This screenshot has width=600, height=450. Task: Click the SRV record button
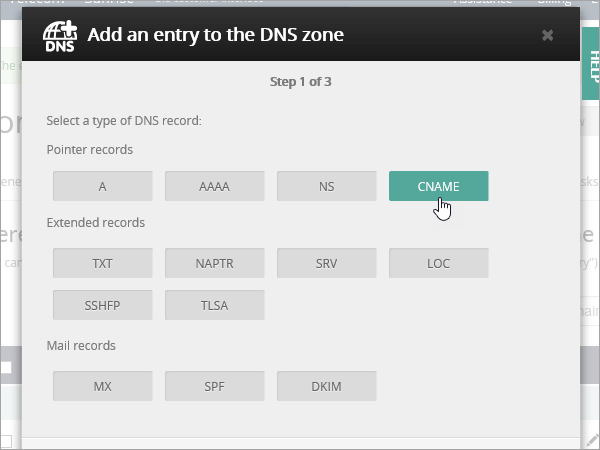(x=326, y=264)
